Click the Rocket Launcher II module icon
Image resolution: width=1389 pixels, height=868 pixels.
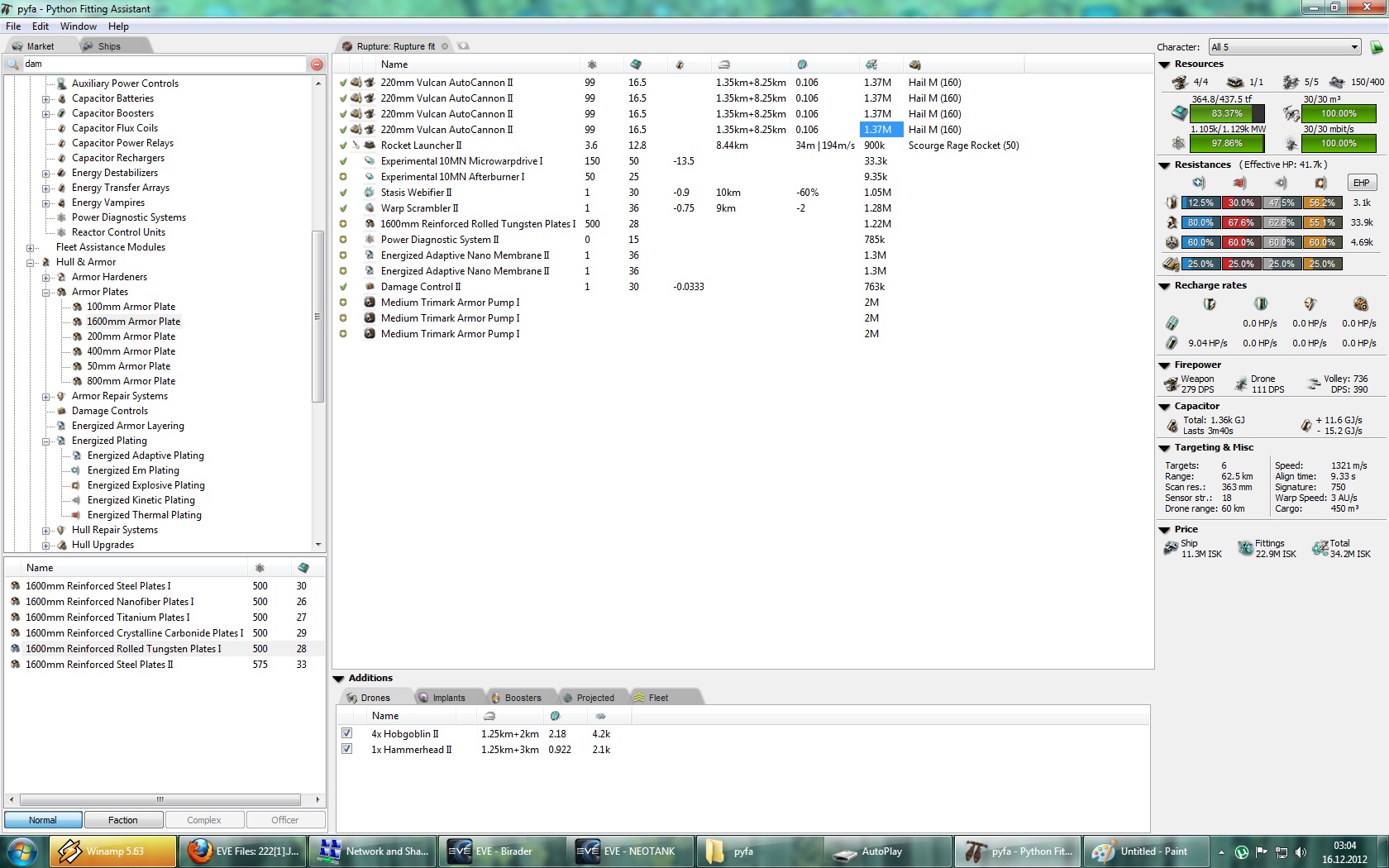click(370, 145)
